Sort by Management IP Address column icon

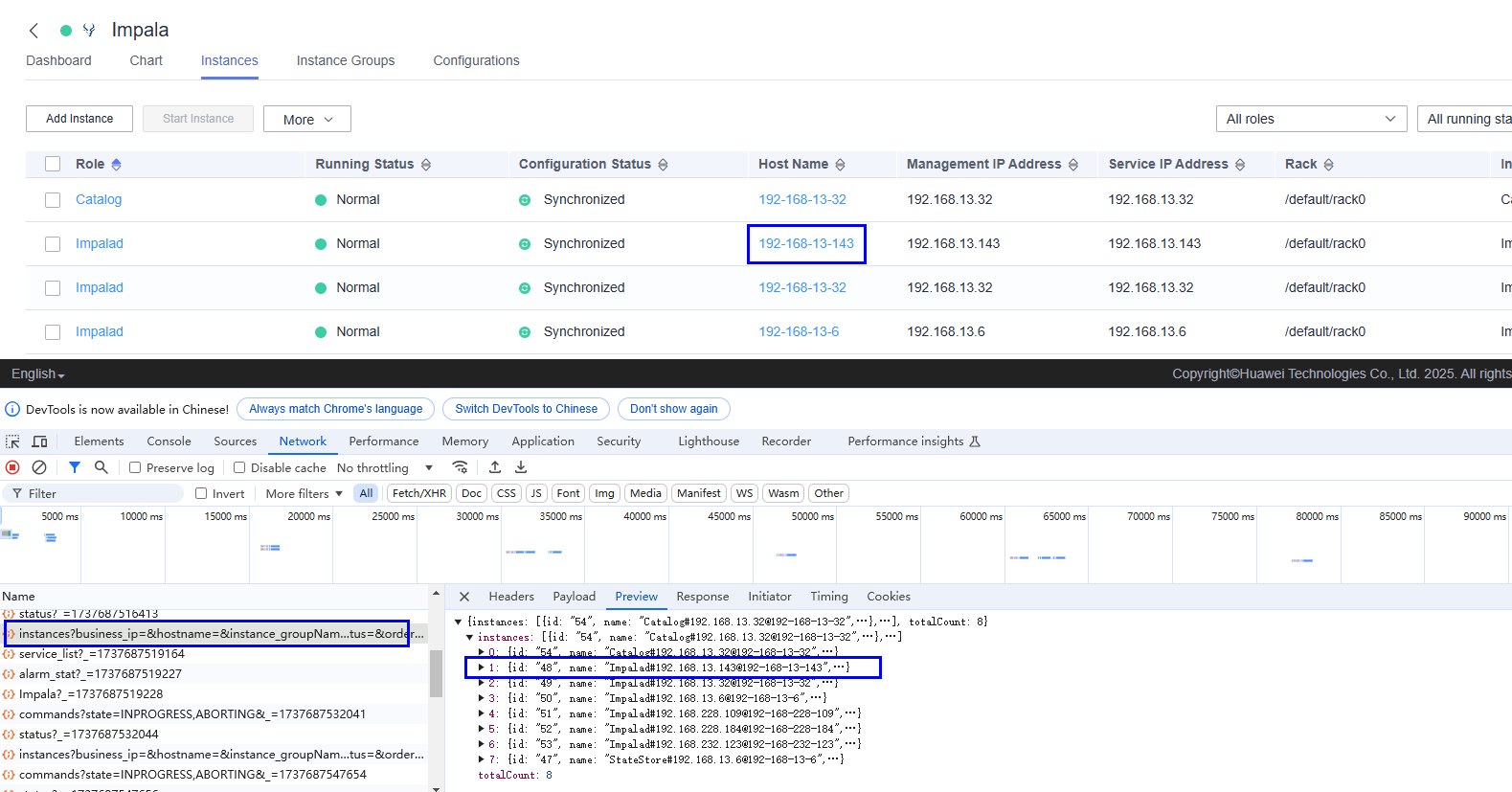click(1073, 165)
